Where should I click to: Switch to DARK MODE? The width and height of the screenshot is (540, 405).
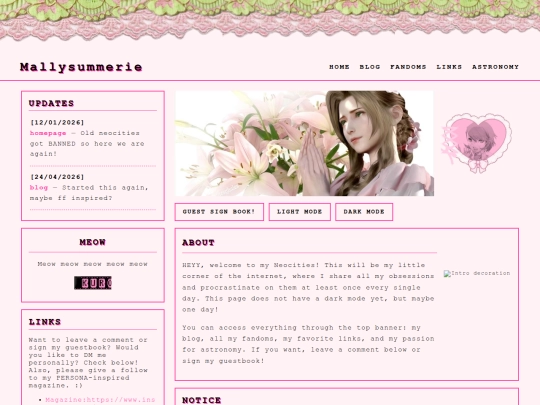click(364, 212)
